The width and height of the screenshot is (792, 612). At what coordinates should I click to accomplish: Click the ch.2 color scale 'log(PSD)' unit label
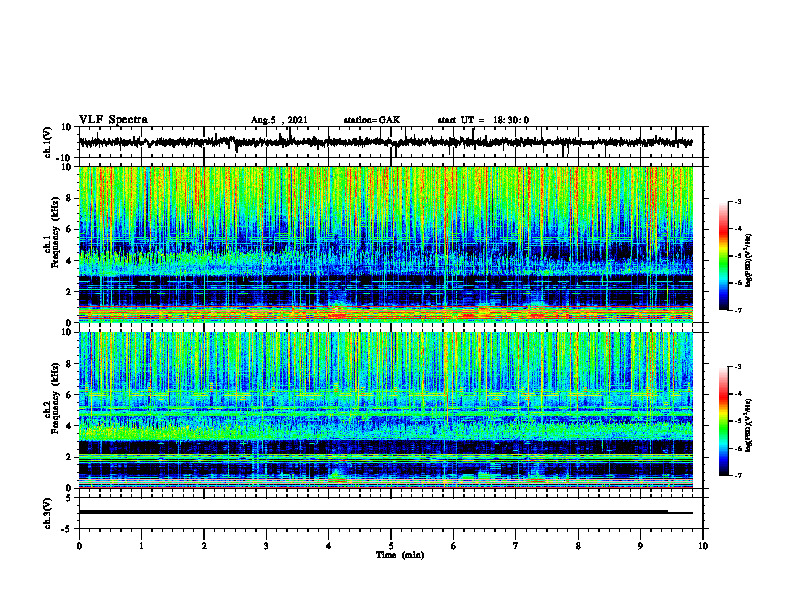(x=749, y=426)
